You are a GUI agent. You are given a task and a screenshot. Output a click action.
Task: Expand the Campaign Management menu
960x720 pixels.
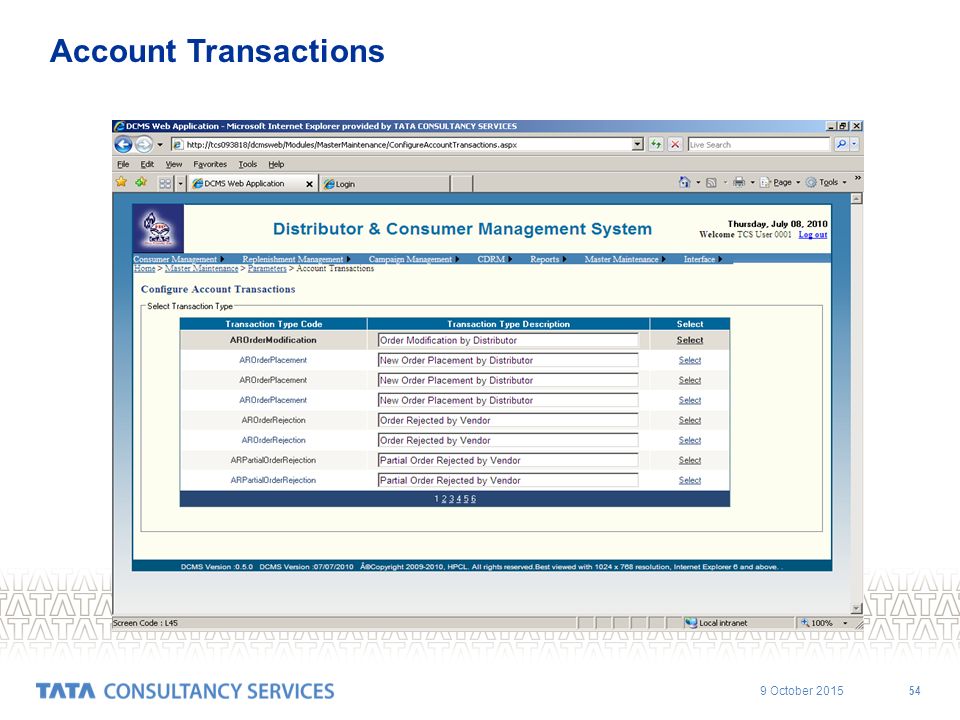(414, 259)
